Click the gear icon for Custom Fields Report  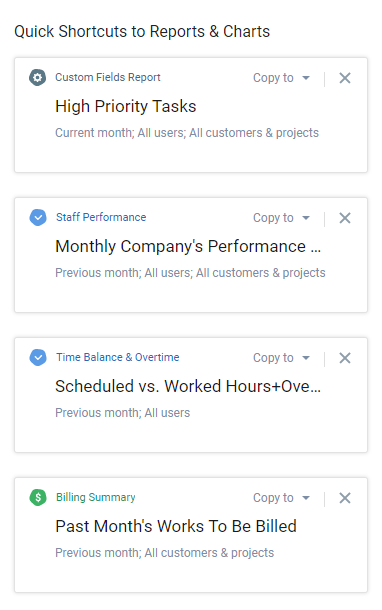[x=38, y=77]
